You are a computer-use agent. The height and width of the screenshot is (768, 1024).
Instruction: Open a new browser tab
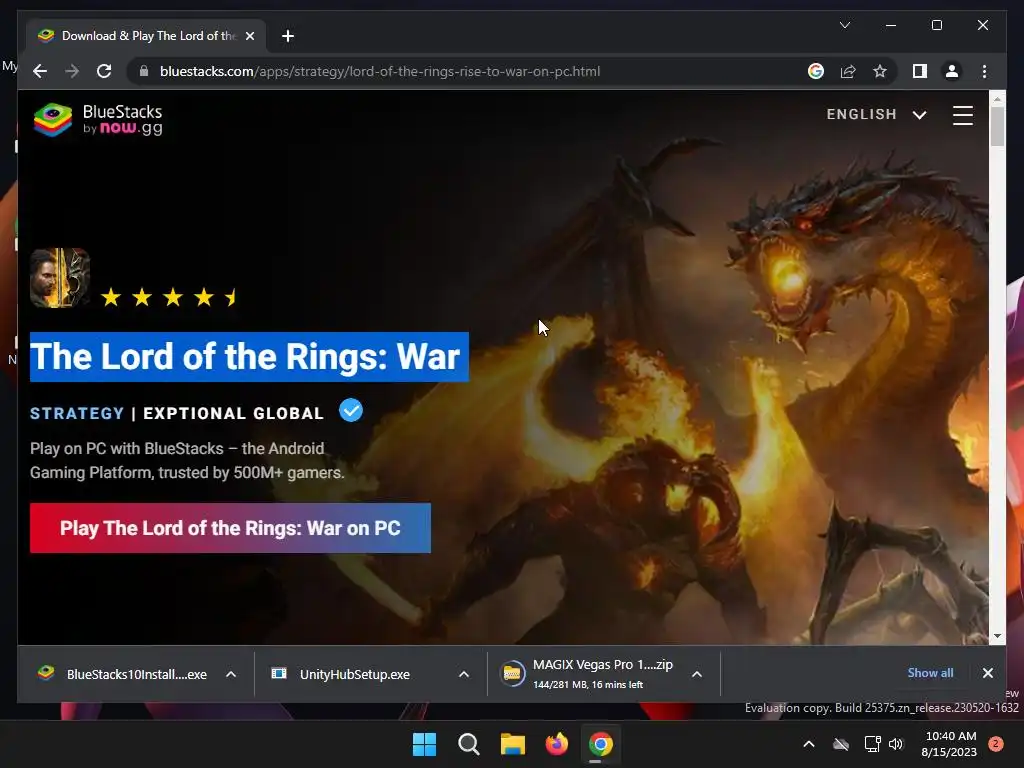[x=287, y=36]
